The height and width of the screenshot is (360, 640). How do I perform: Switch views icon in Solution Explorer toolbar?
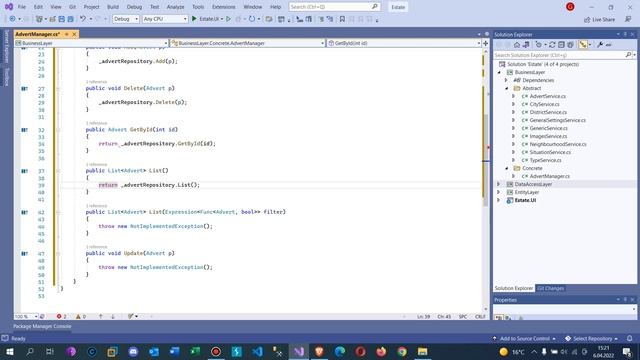pos(526,45)
